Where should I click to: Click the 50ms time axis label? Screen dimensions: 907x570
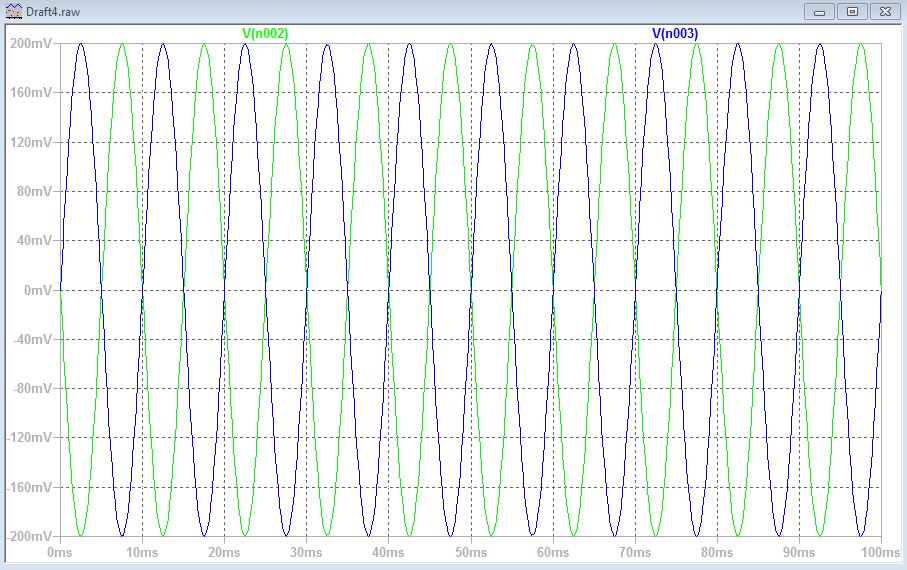[x=471, y=553]
